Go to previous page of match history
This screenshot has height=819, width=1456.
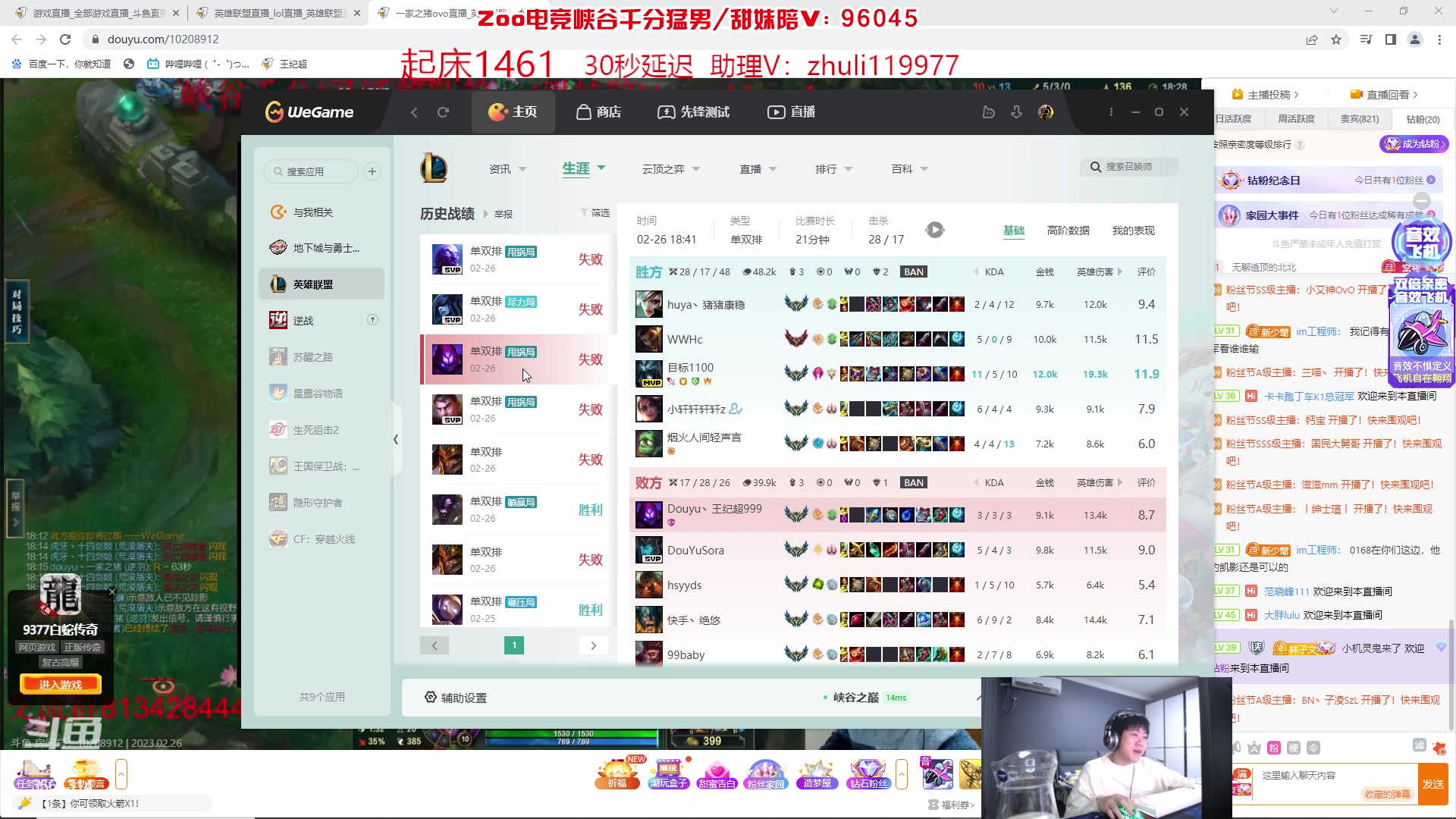435,645
